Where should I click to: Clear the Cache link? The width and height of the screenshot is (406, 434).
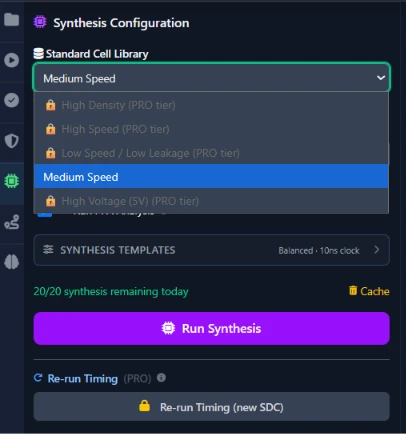(369, 291)
